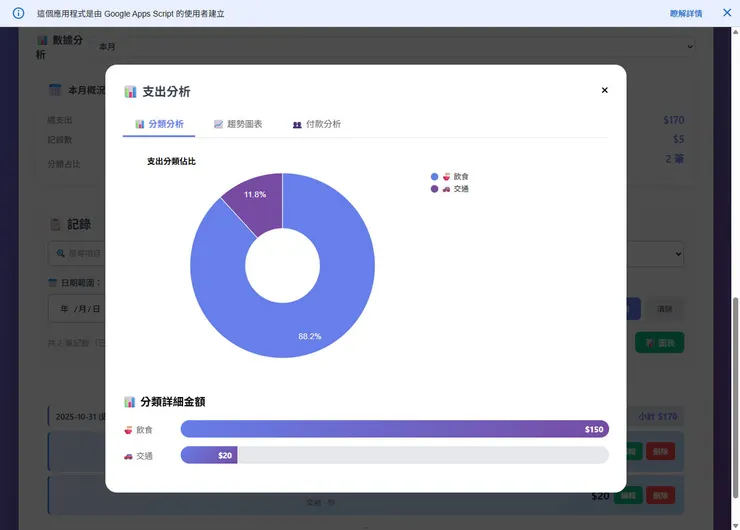
Task: Click the search field in 記錄 section
Action: [x=77, y=253]
